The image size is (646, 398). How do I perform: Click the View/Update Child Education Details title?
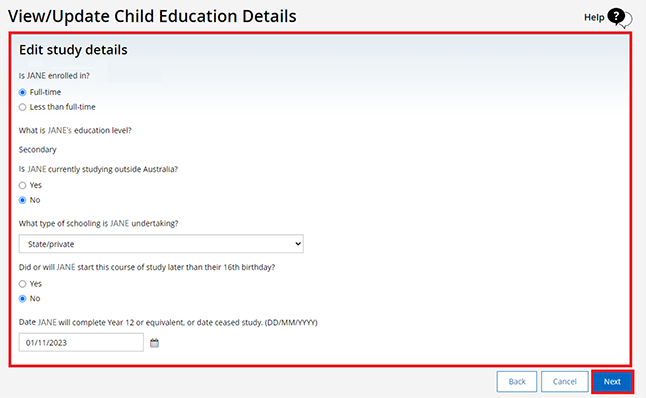pos(152,16)
